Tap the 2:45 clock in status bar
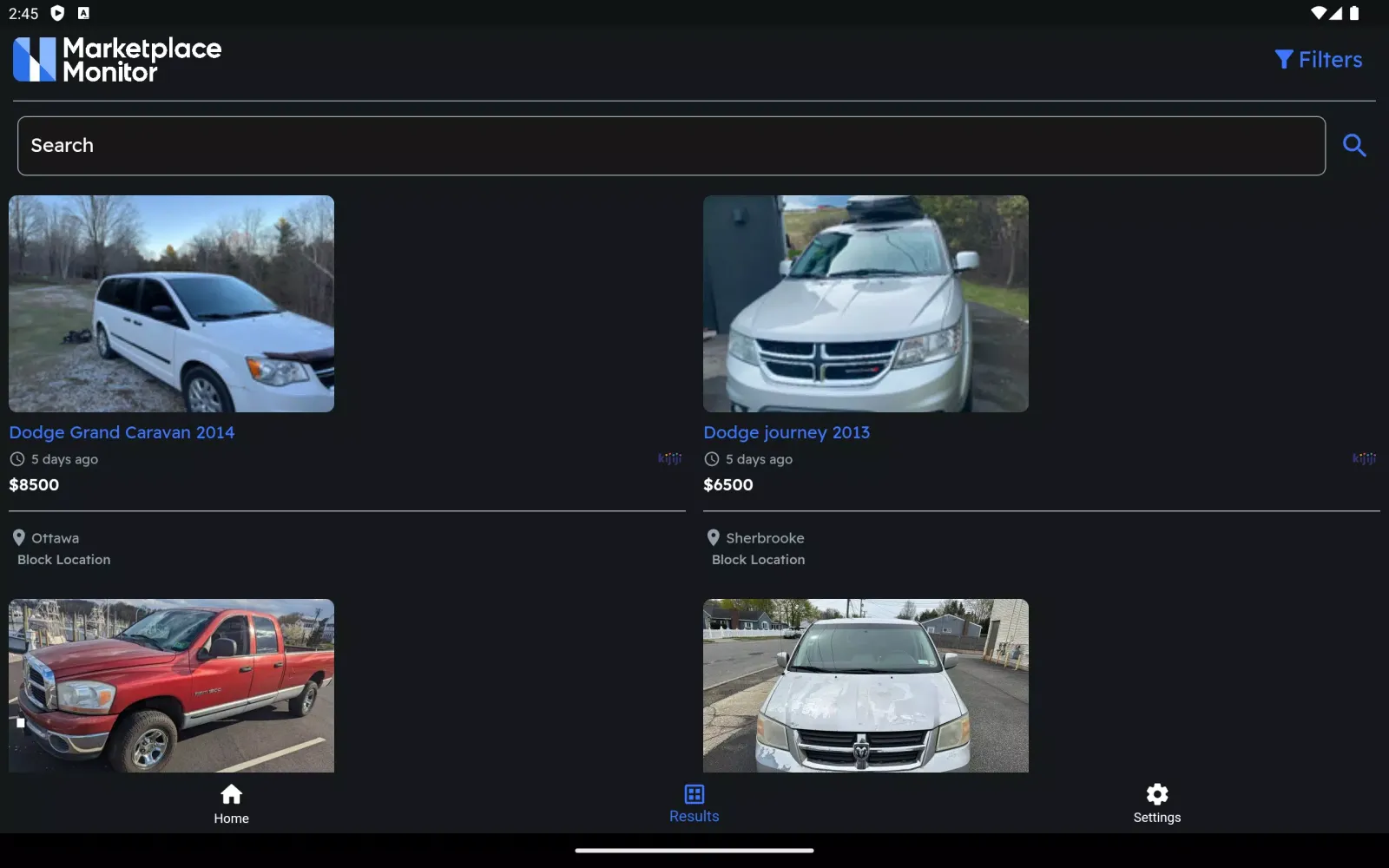1389x868 pixels. 23,14
